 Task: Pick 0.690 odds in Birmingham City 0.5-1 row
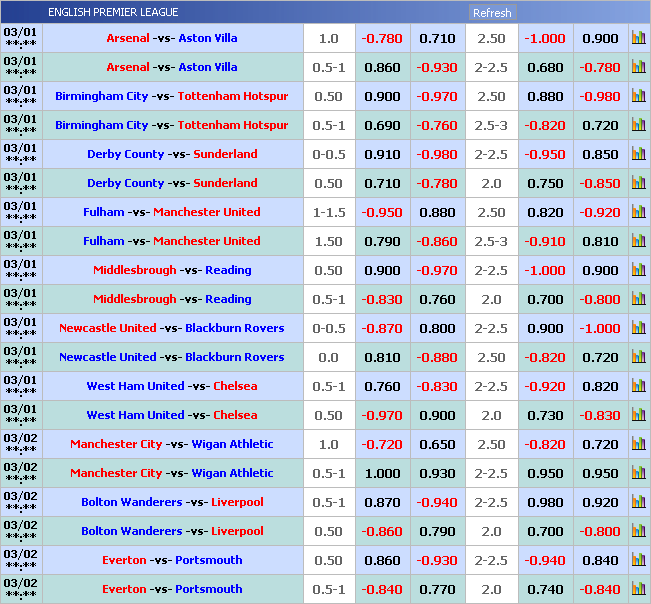point(382,126)
